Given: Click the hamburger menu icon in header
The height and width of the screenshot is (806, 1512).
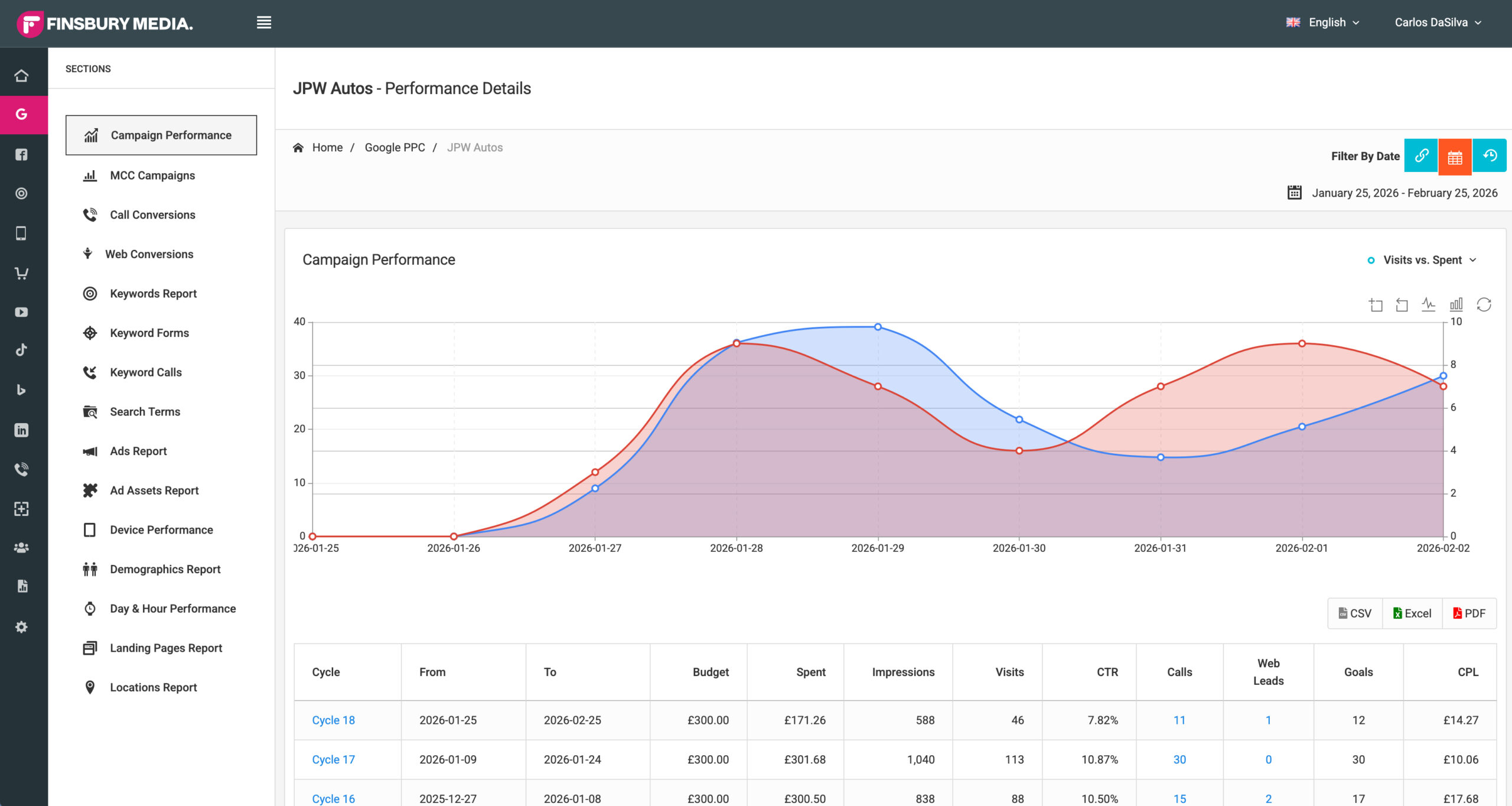Looking at the screenshot, I should point(264,22).
